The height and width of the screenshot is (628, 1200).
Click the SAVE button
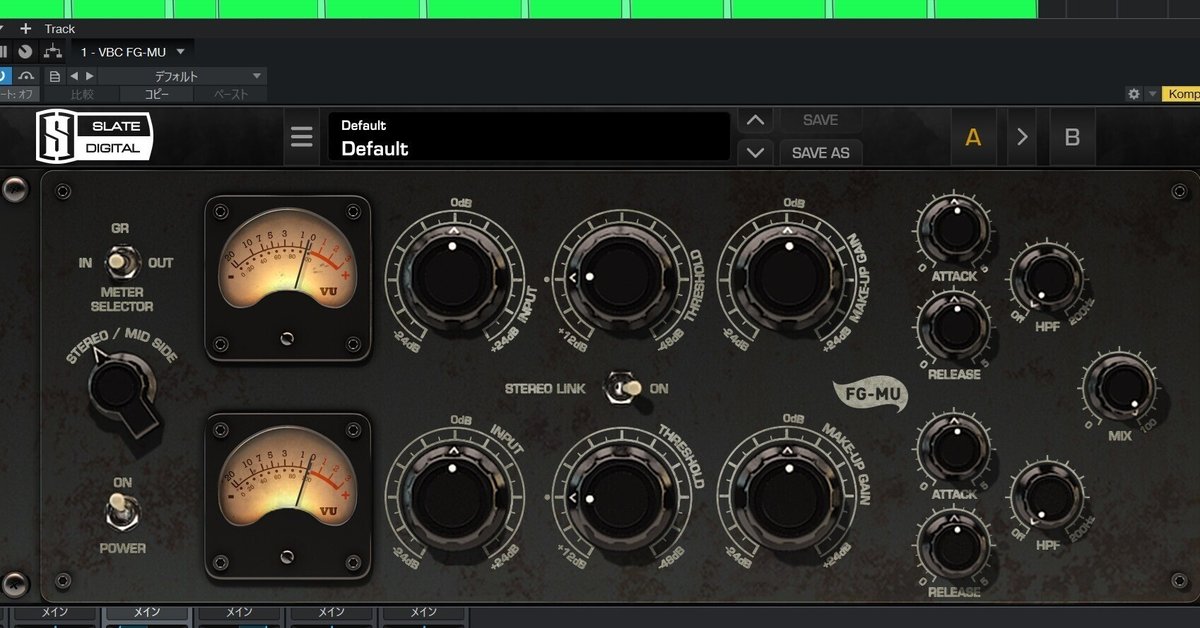coord(820,120)
